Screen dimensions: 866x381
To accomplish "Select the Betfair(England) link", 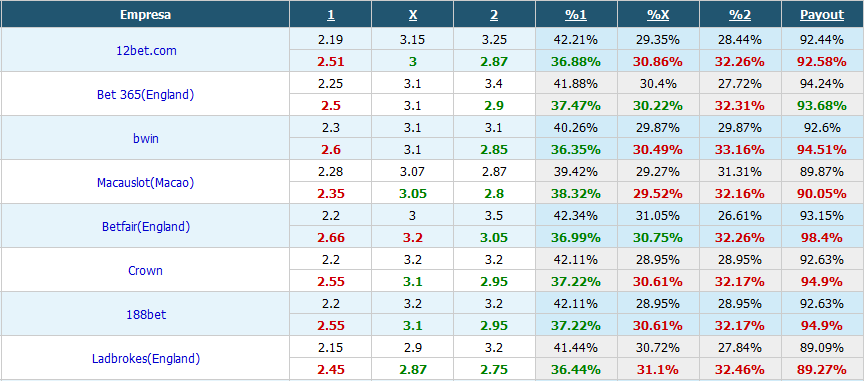I will point(146,226).
